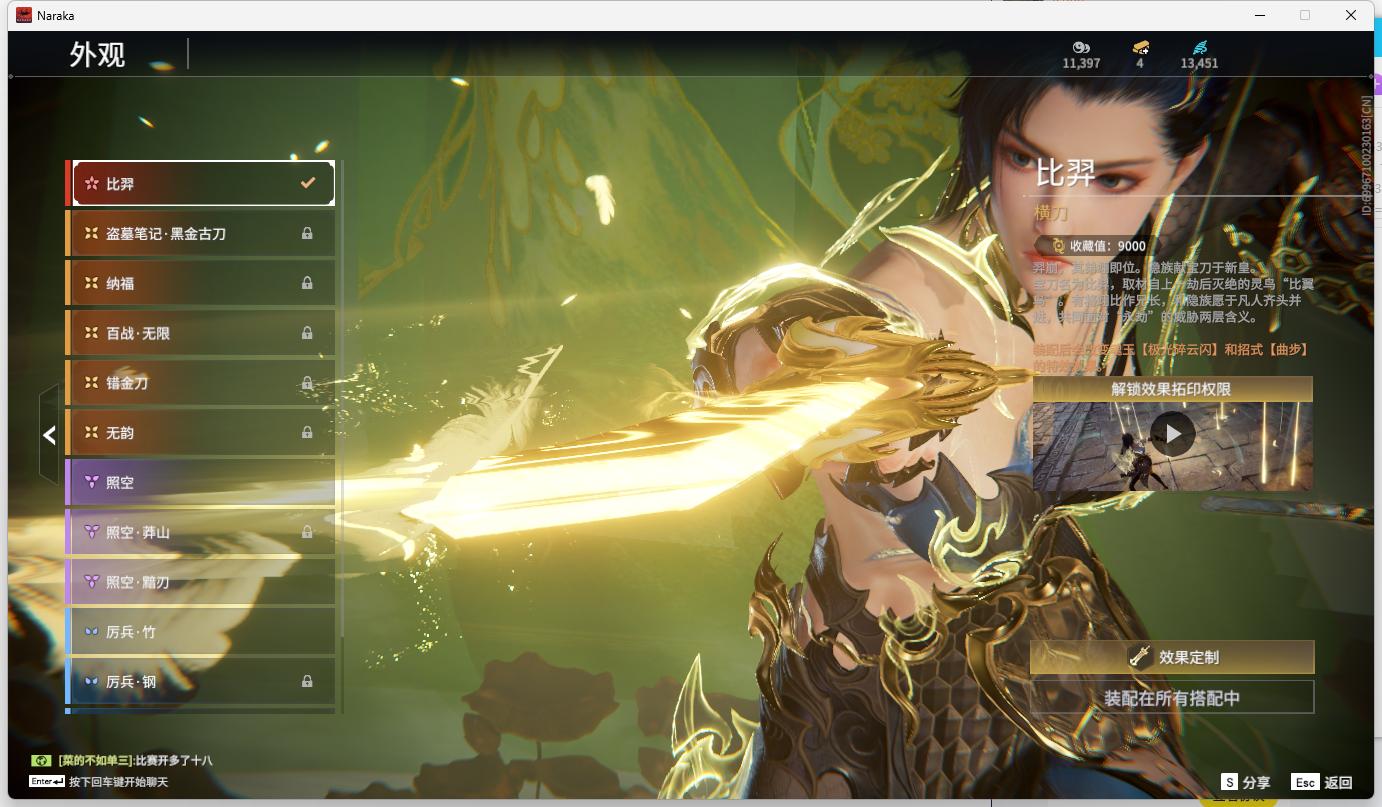
Task: Collapse the panel with the left arrow
Action: click(49, 435)
